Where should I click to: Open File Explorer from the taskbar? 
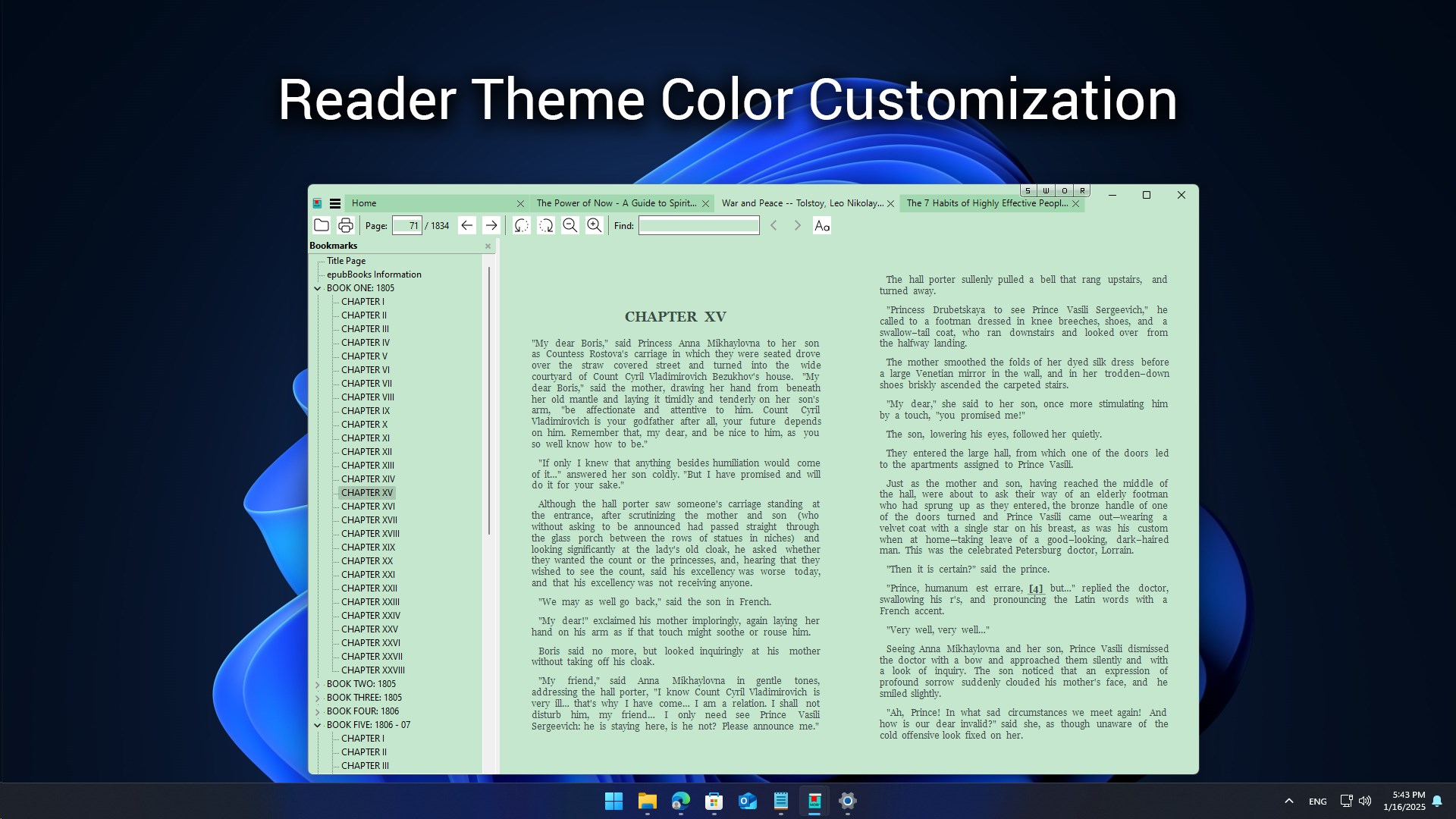tap(647, 801)
